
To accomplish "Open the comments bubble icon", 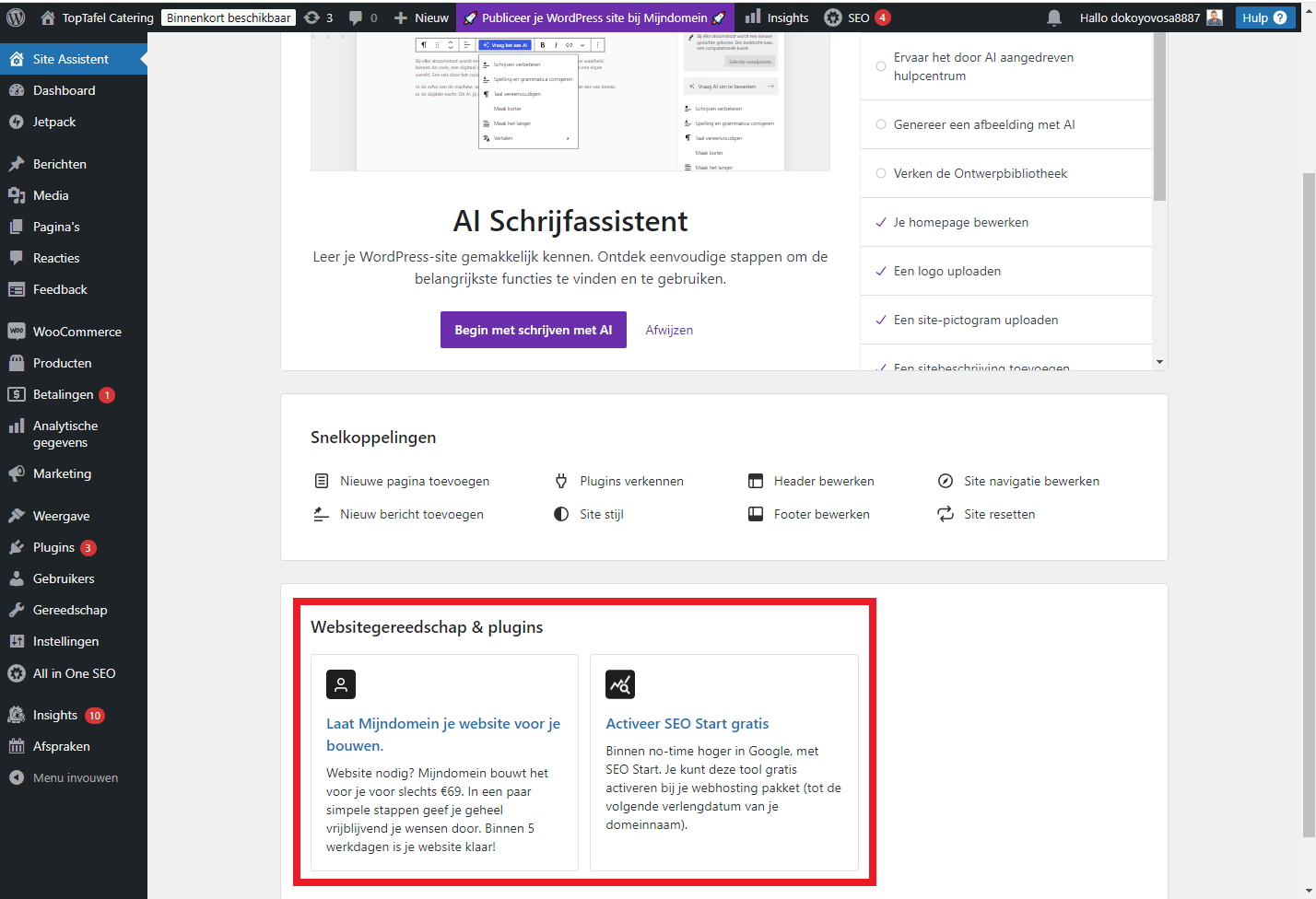I will pos(363,18).
